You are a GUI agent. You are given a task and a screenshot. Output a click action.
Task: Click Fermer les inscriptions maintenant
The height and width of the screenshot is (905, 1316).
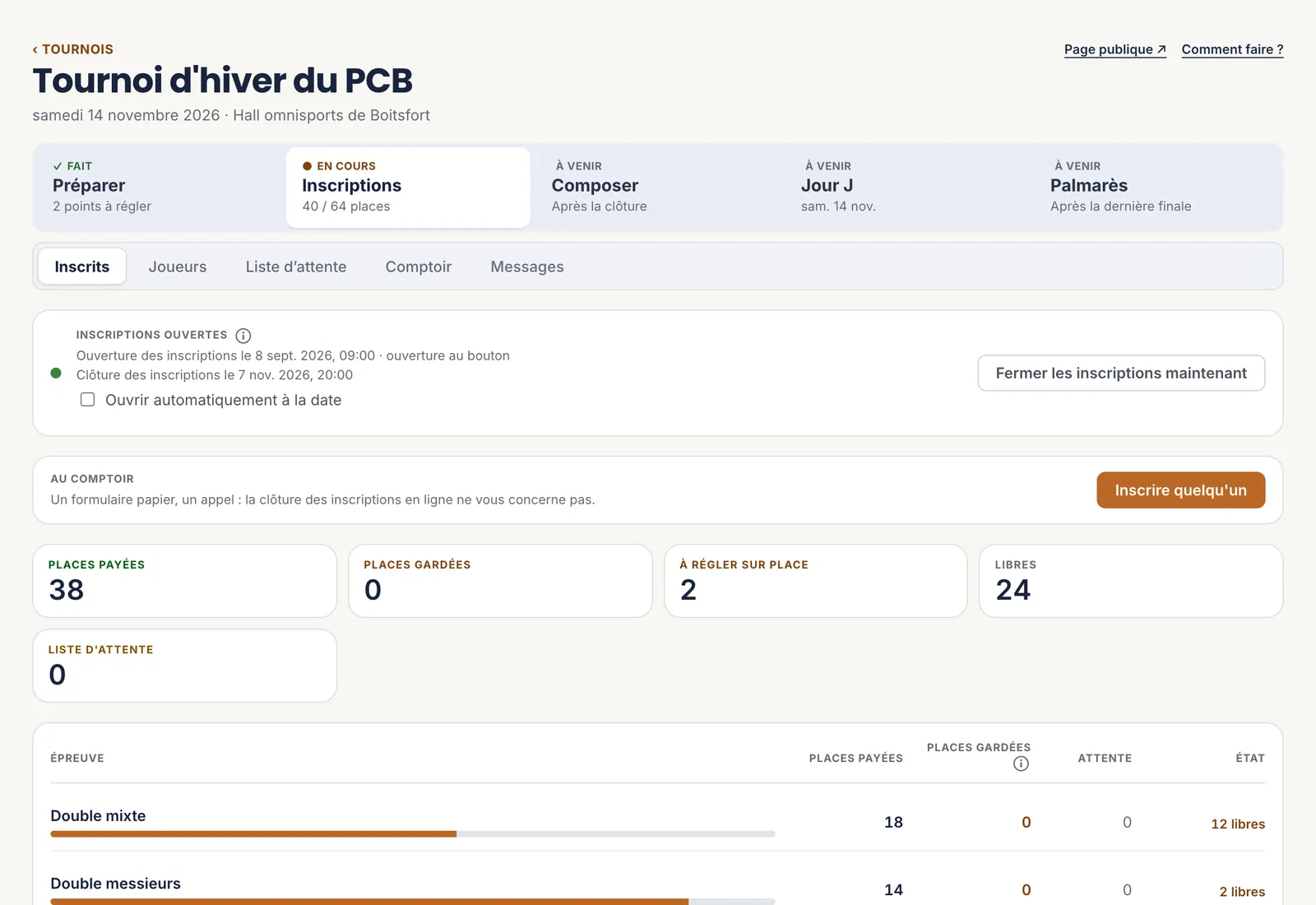1121,374
